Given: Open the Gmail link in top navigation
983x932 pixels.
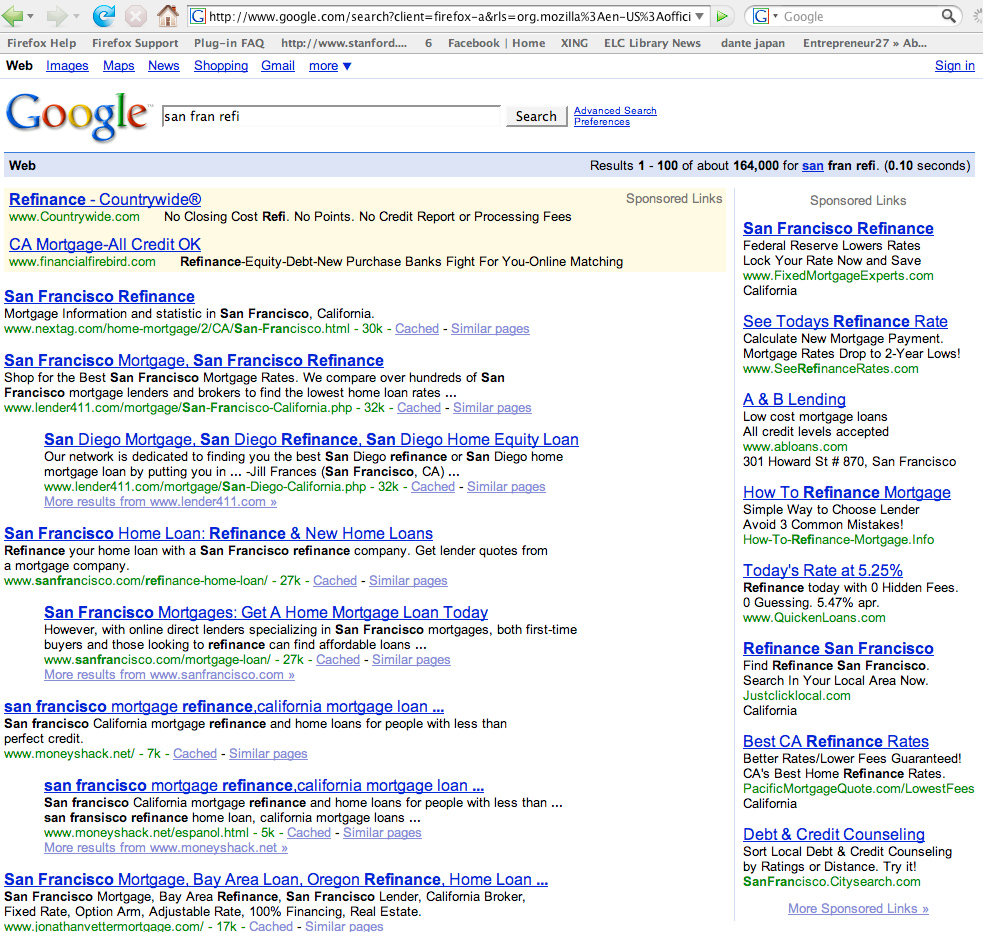Looking at the screenshot, I should [278, 66].
